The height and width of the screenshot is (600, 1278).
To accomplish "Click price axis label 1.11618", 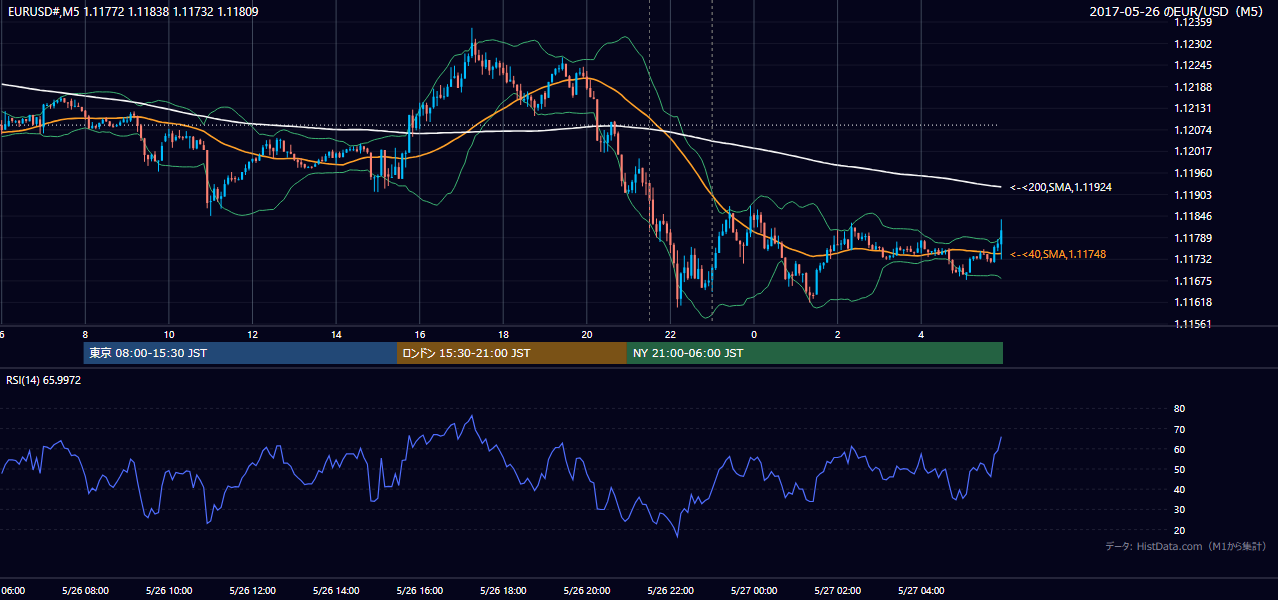I will pos(1191,302).
